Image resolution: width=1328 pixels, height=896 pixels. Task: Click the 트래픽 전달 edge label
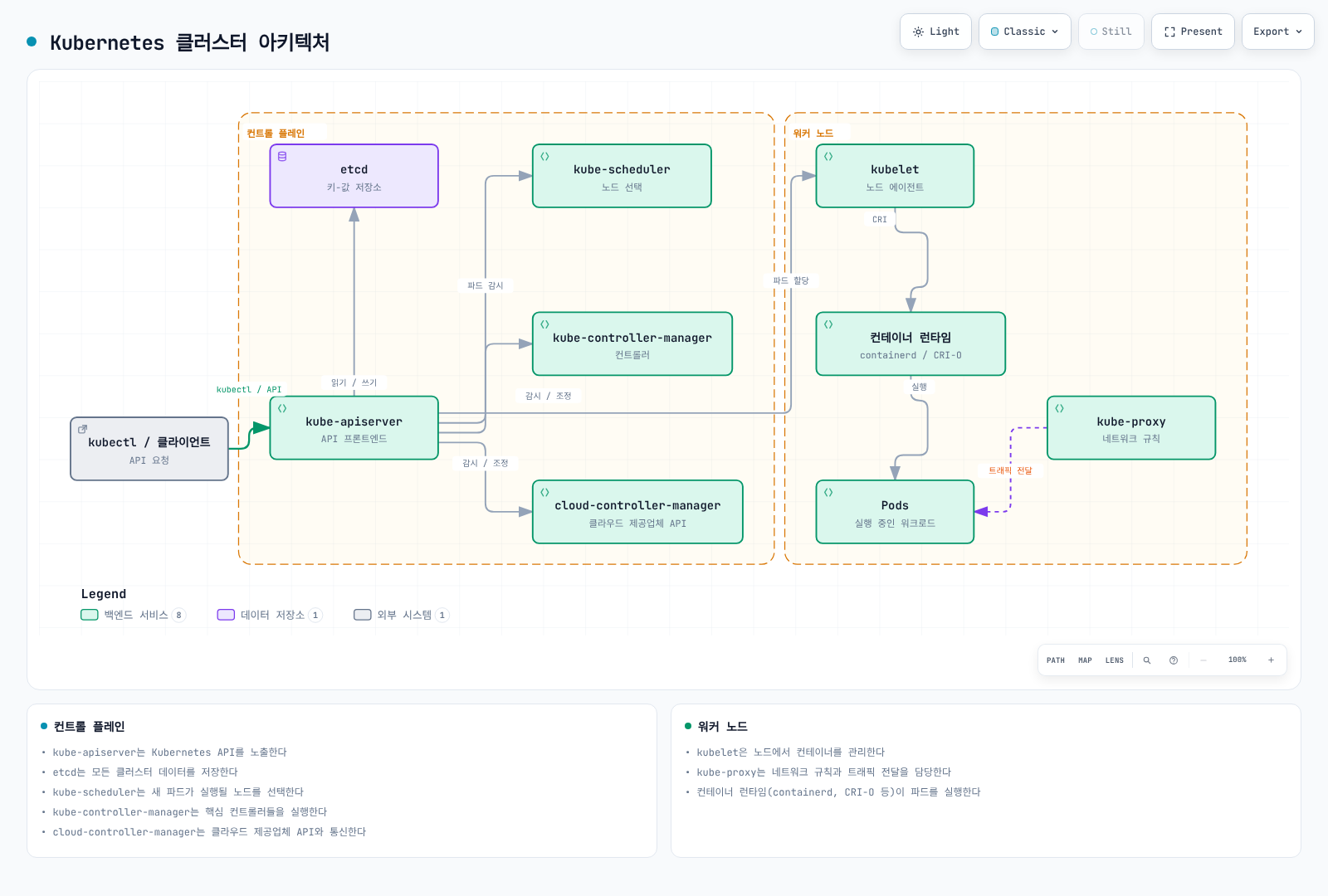(1010, 470)
